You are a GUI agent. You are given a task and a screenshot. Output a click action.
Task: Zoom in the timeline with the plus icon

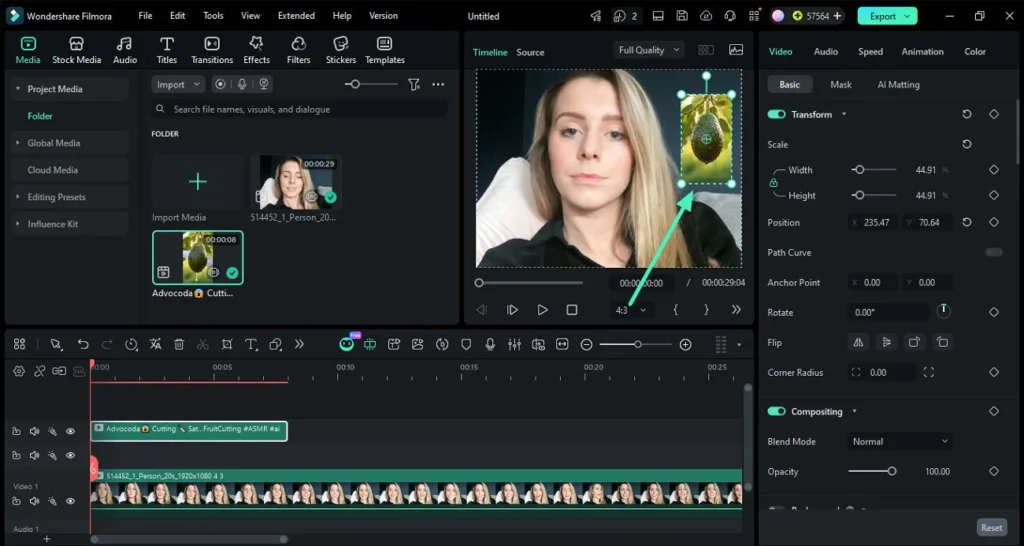(x=685, y=344)
